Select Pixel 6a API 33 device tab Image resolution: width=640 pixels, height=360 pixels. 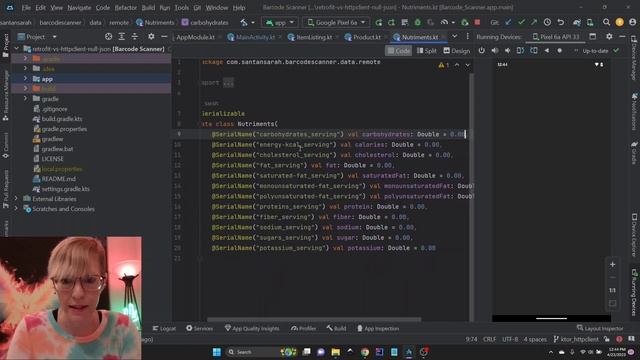pyautogui.click(x=556, y=37)
